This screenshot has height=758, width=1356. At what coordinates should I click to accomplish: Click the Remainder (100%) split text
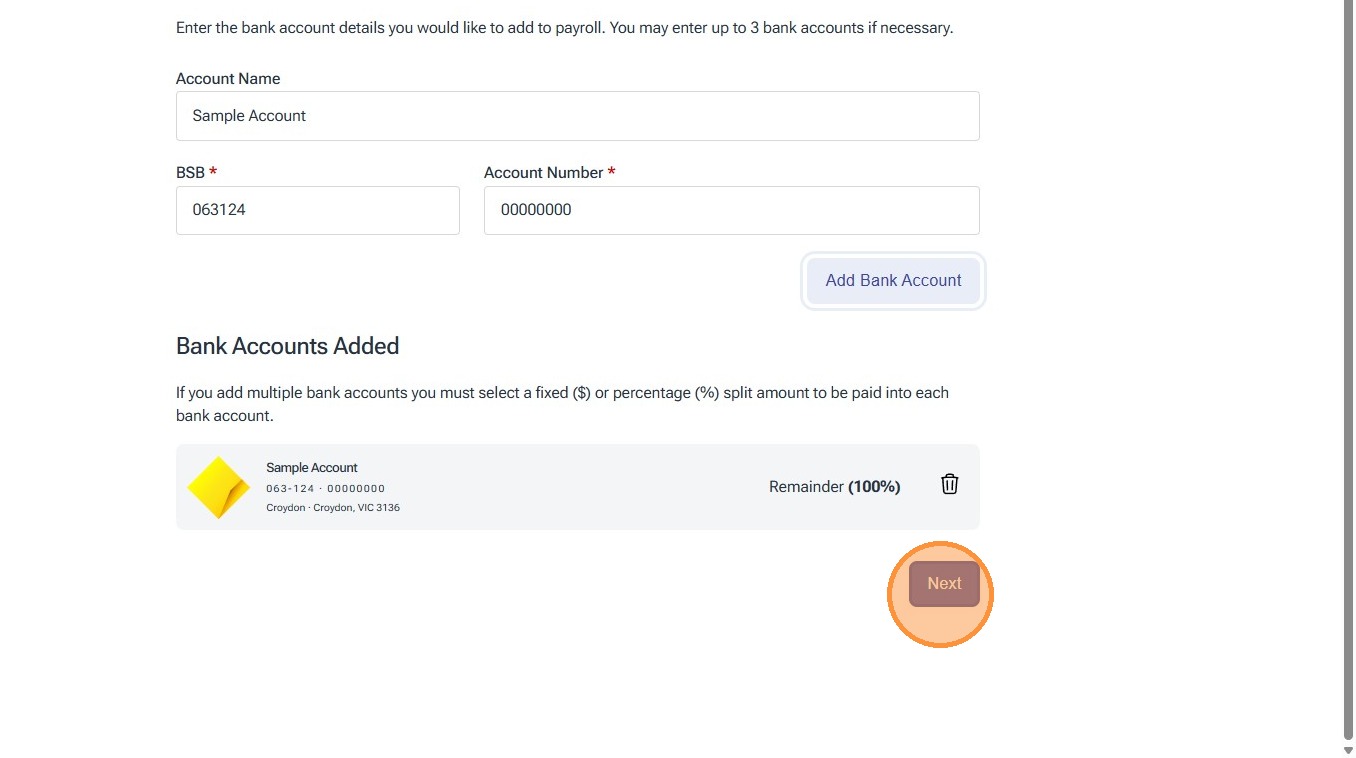pyautogui.click(x=834, y=487)
